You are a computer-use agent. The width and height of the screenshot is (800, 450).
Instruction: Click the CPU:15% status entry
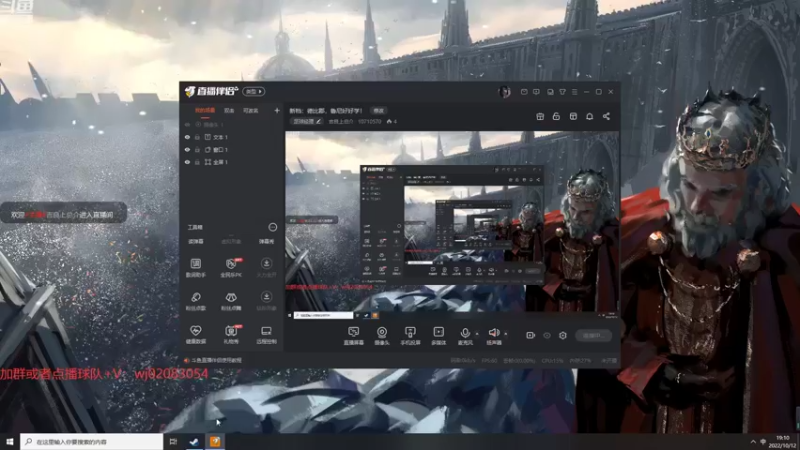pyautogui.click(x=553, y=361)
